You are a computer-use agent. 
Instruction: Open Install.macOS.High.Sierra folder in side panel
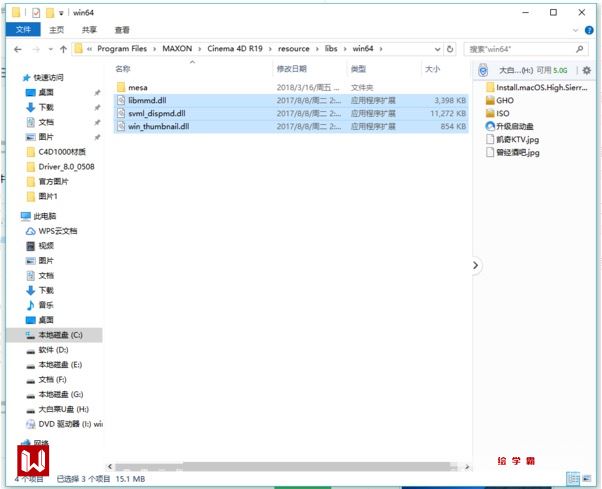click(x=537, y=88)
